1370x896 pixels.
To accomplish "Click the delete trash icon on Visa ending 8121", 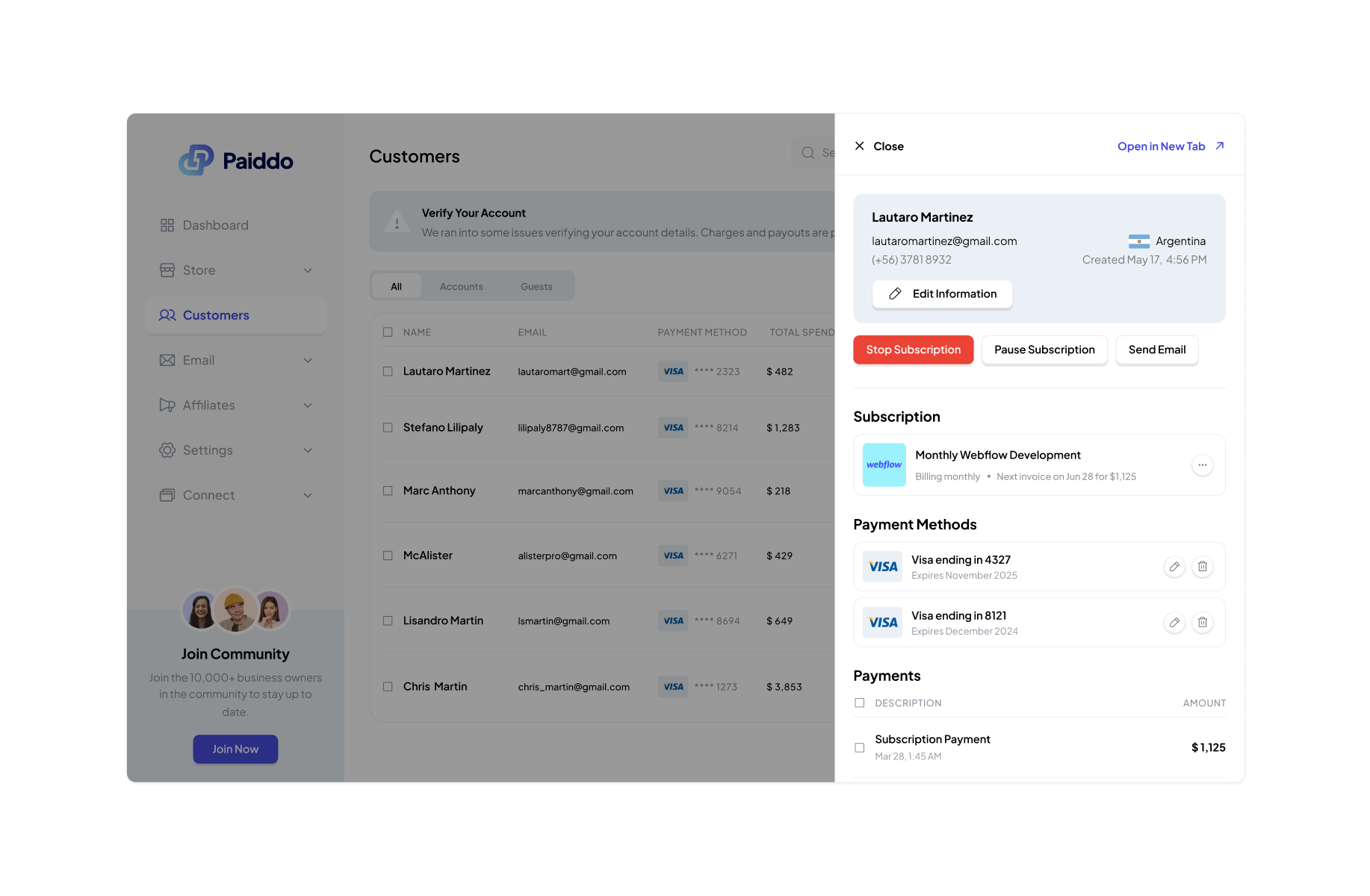I will [x=1203, y=622].
